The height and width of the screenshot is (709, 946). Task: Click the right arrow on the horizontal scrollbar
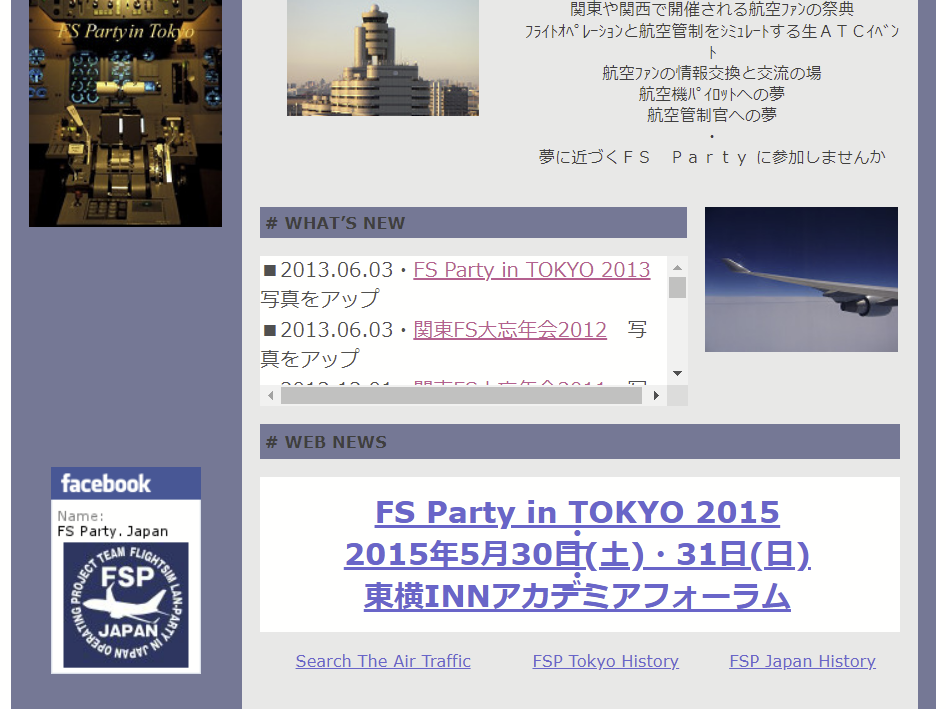point(656,396)
